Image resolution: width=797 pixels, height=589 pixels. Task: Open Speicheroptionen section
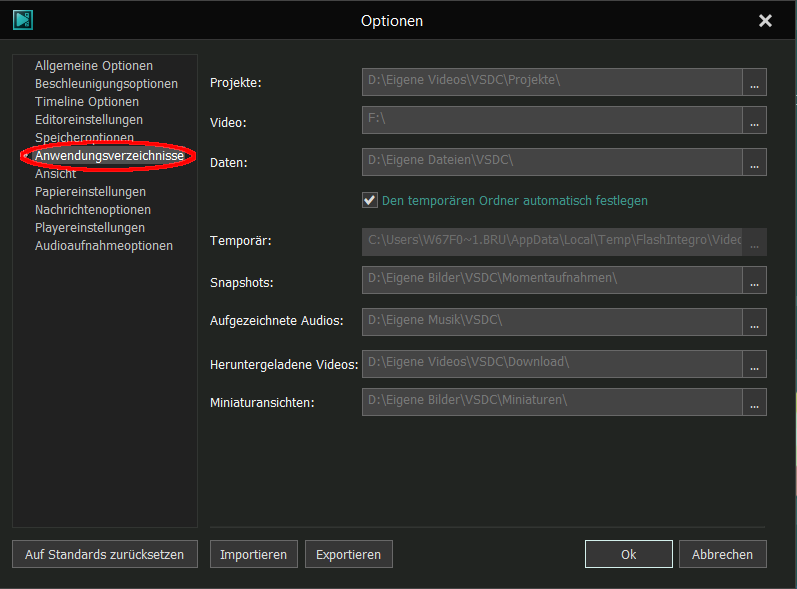(x=84, y=138)
